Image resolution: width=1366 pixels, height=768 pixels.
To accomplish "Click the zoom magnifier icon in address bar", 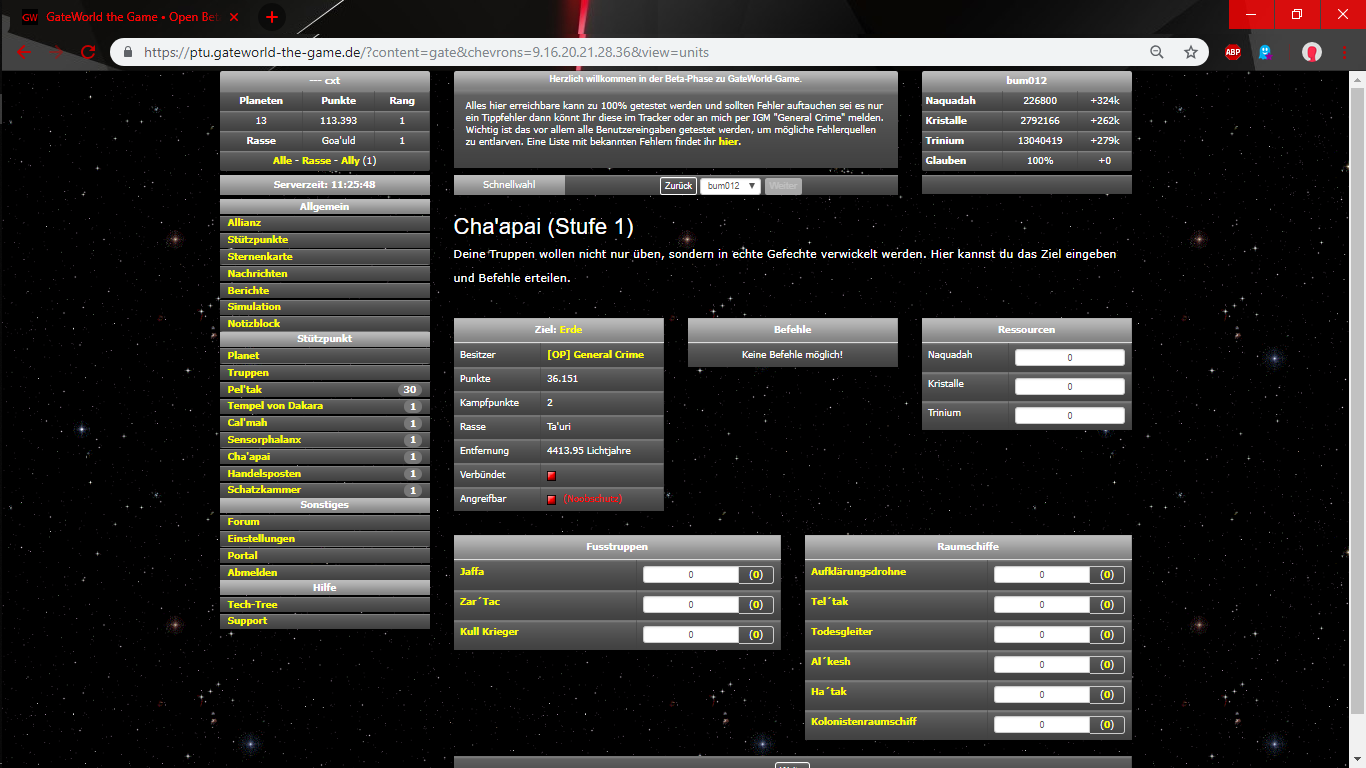I will pyautogui.click(x=1157, y=52).
